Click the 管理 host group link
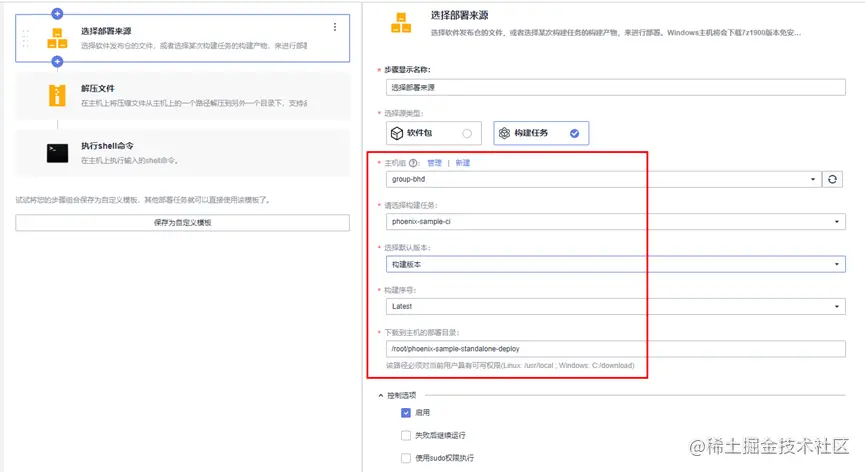Screen dimensions: 865x472 435,163
